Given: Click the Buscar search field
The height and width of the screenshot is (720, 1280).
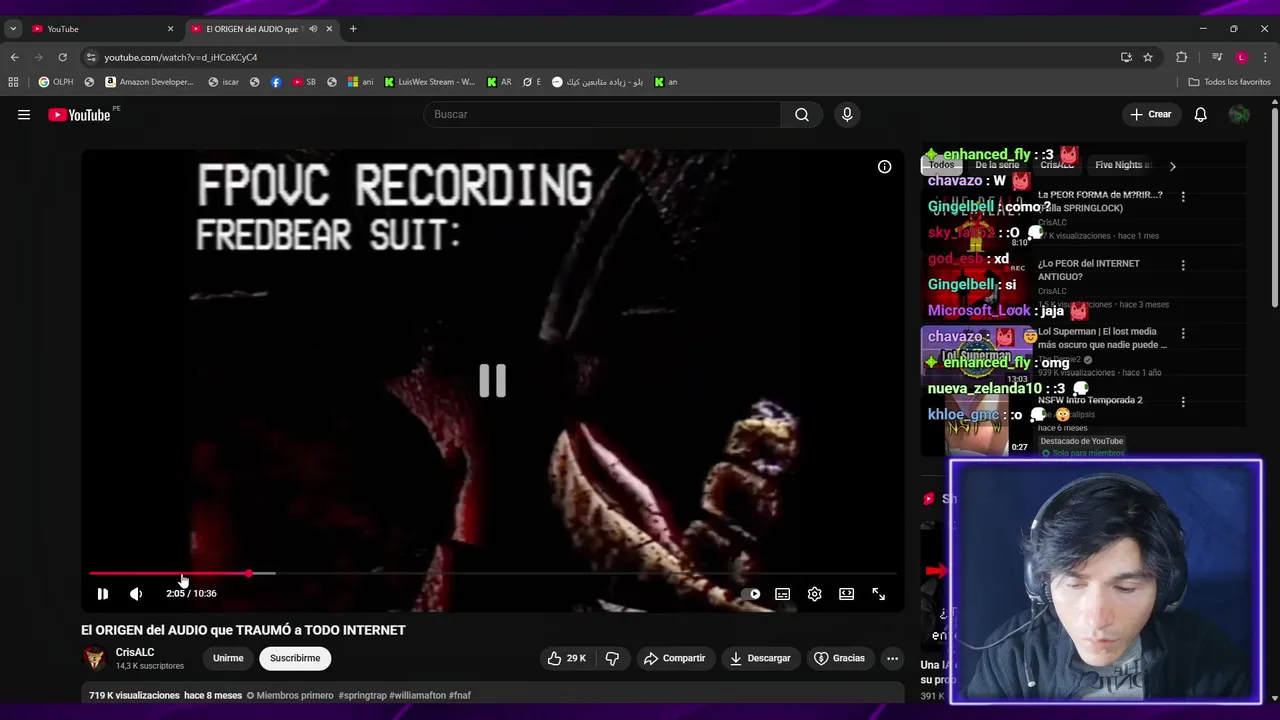Looking at the screenshot, I should point(602,115).
